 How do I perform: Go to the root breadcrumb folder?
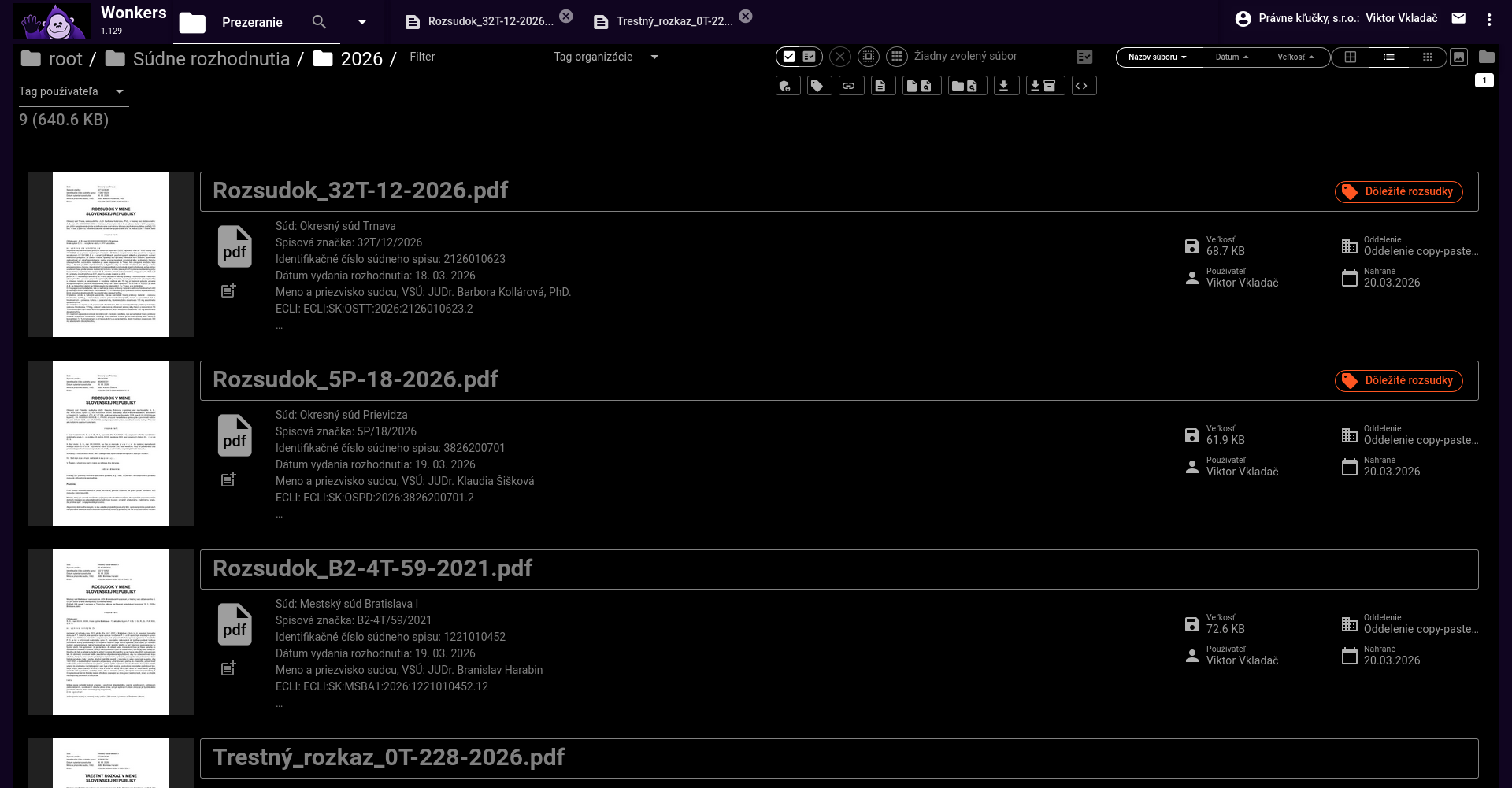(52, 59)
